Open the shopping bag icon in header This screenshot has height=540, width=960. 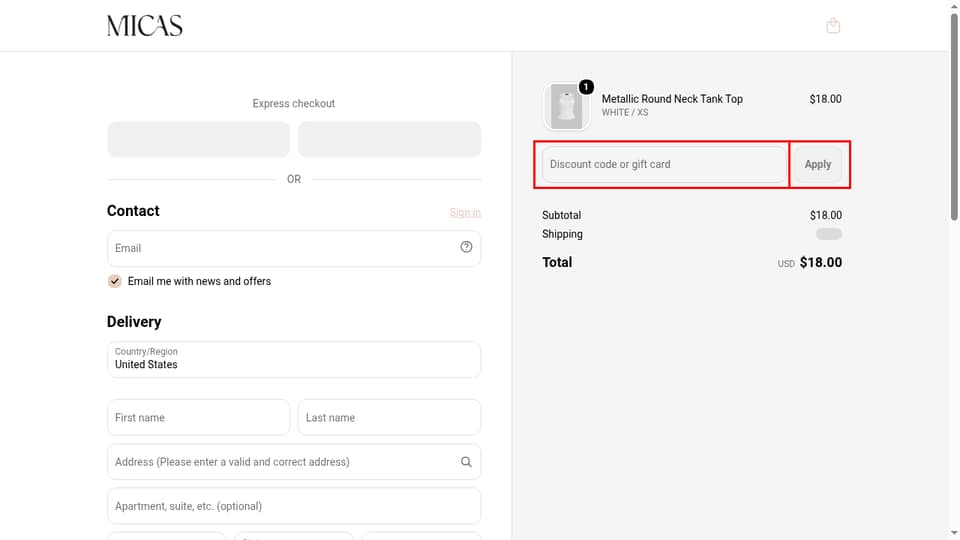tap(833, 26)
